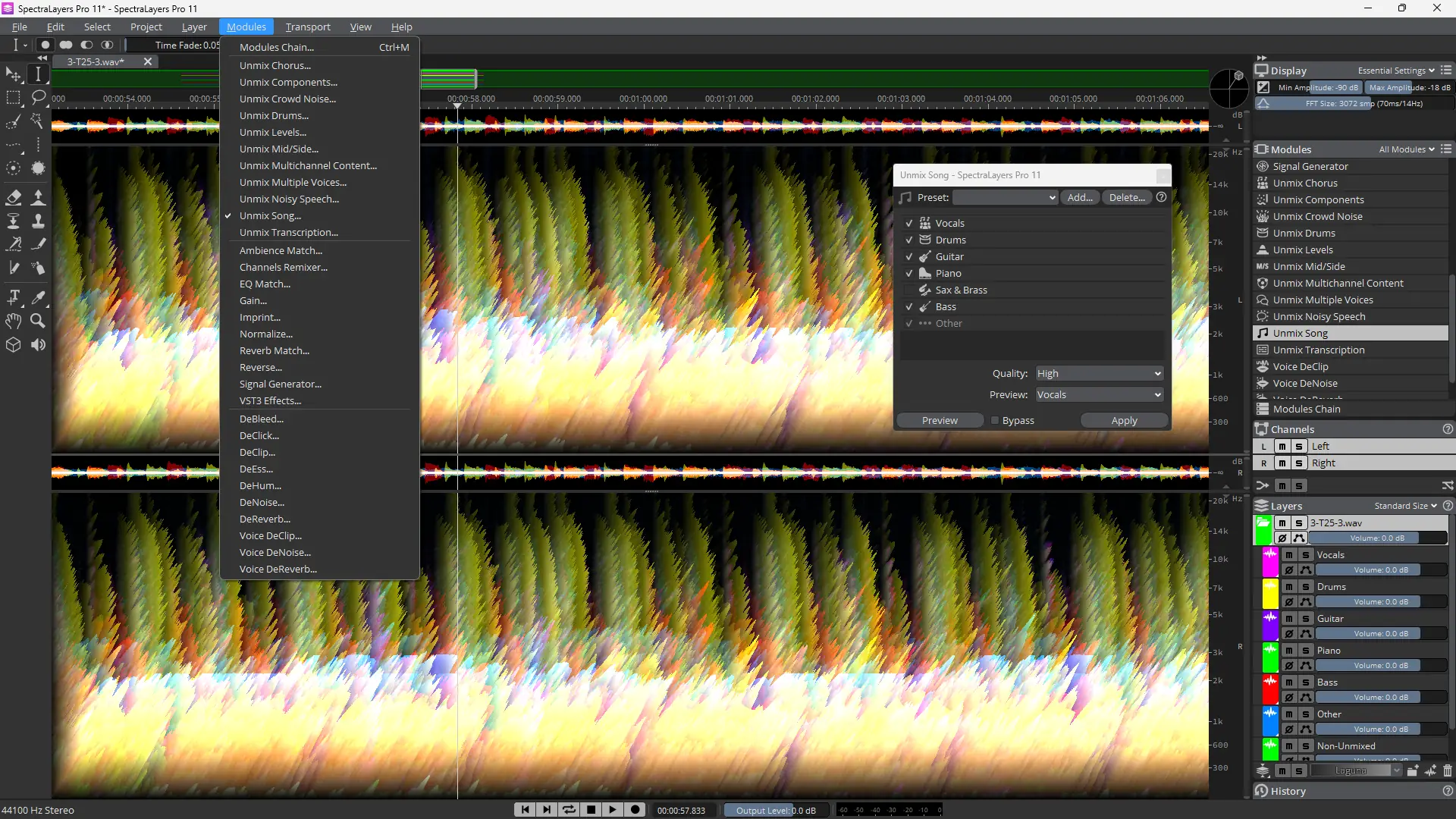Select the Zoom magnifier tool
Screen dimensions: 1456x819
(x=37, y=321)
